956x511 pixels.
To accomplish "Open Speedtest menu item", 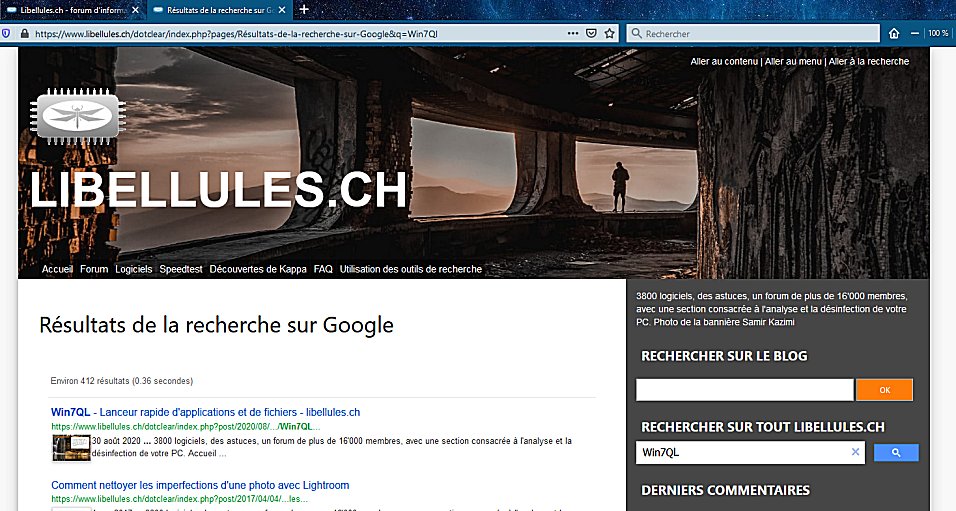I will 180,269.
